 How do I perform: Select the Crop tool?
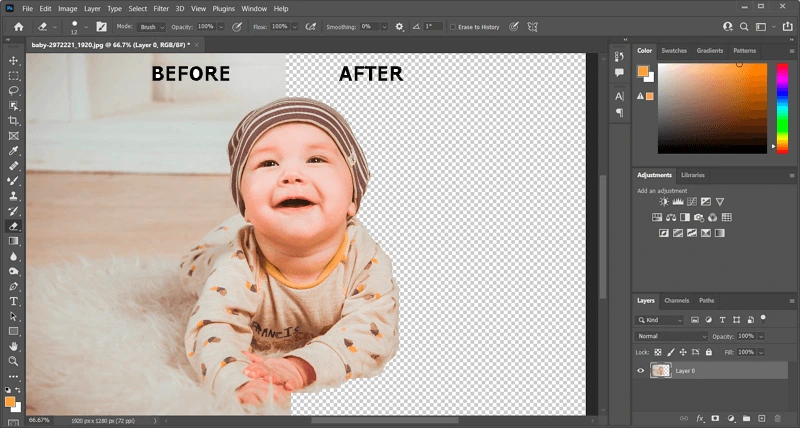(13, 121)
